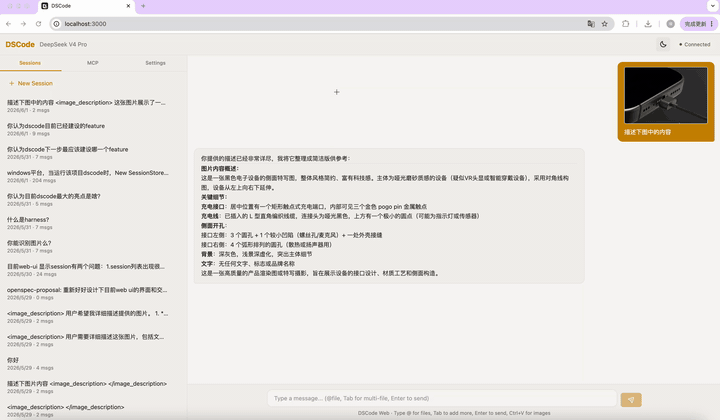The height and width of the screenshot is (420, 720).
Task: Click the 图片内容概述 heading in reply
Action: coord(219,168)
